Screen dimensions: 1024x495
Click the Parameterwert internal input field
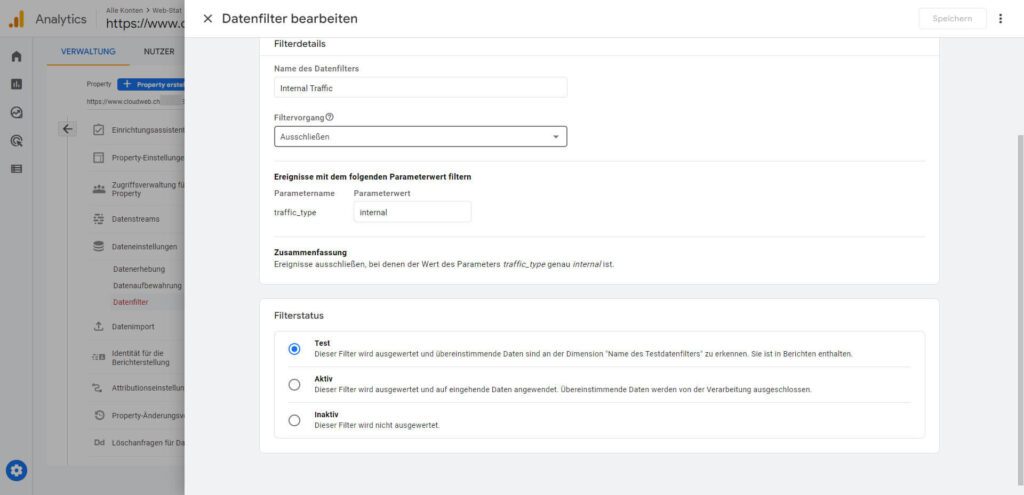(412, 212)
